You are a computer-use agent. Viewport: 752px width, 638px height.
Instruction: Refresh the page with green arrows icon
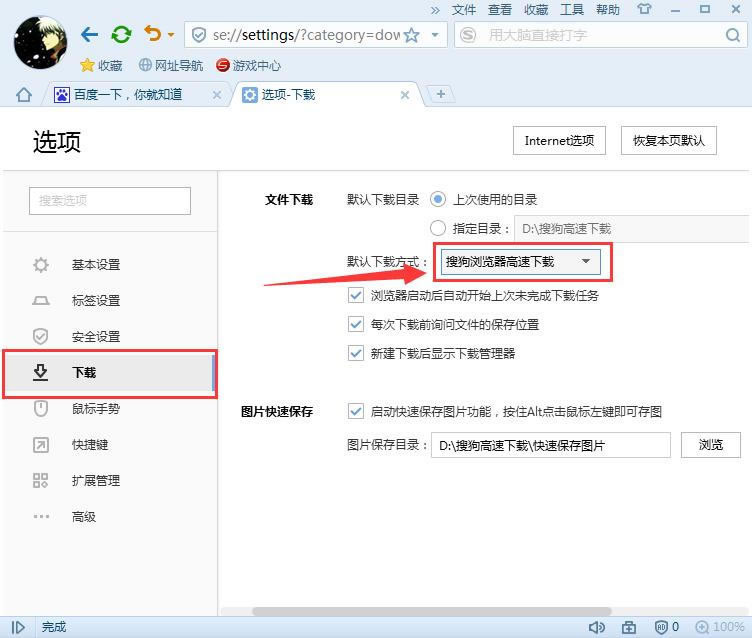pyautogui.click(x=121, y=35)
